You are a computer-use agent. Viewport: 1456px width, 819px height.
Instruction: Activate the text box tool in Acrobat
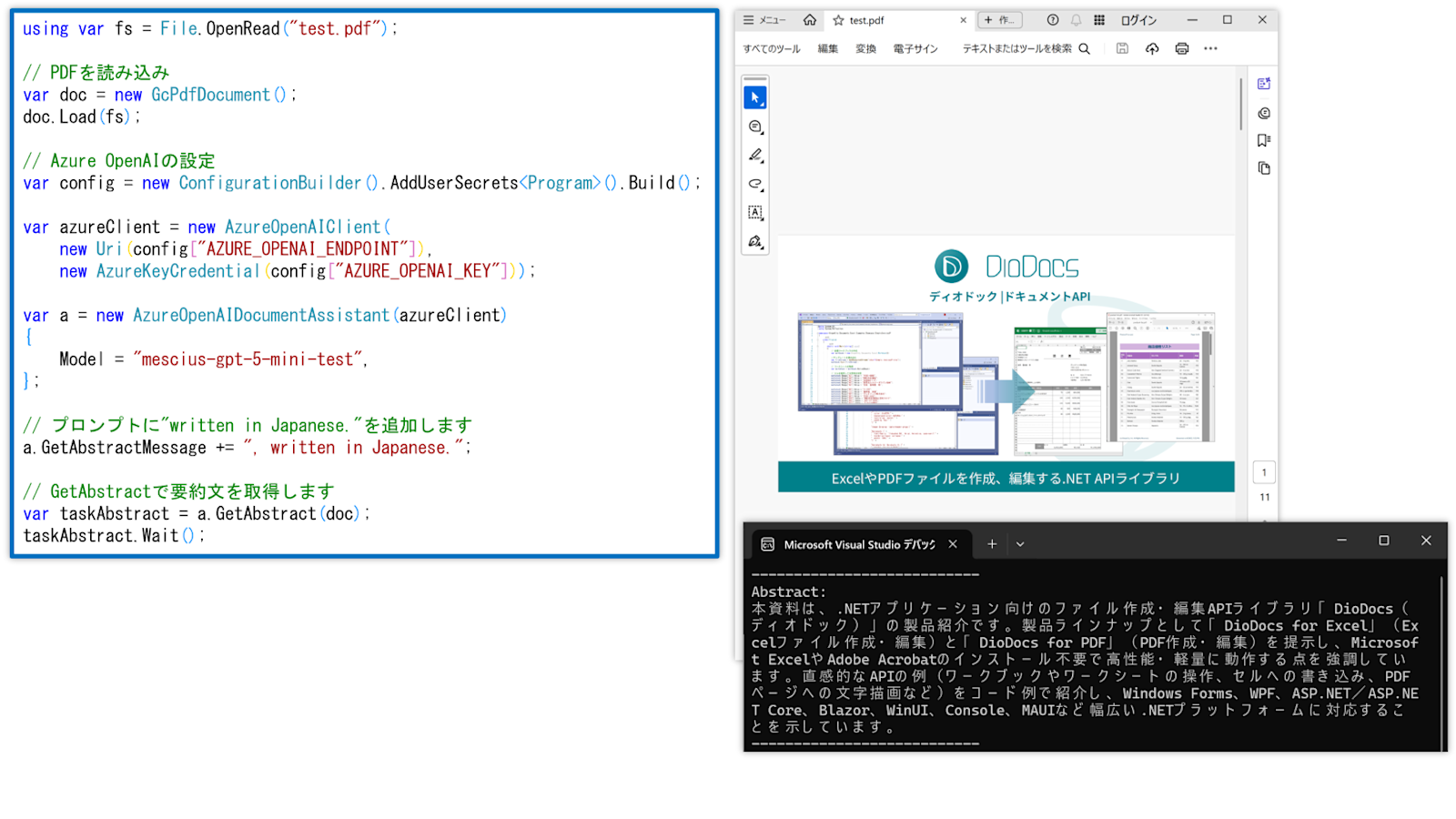(755, 213)
